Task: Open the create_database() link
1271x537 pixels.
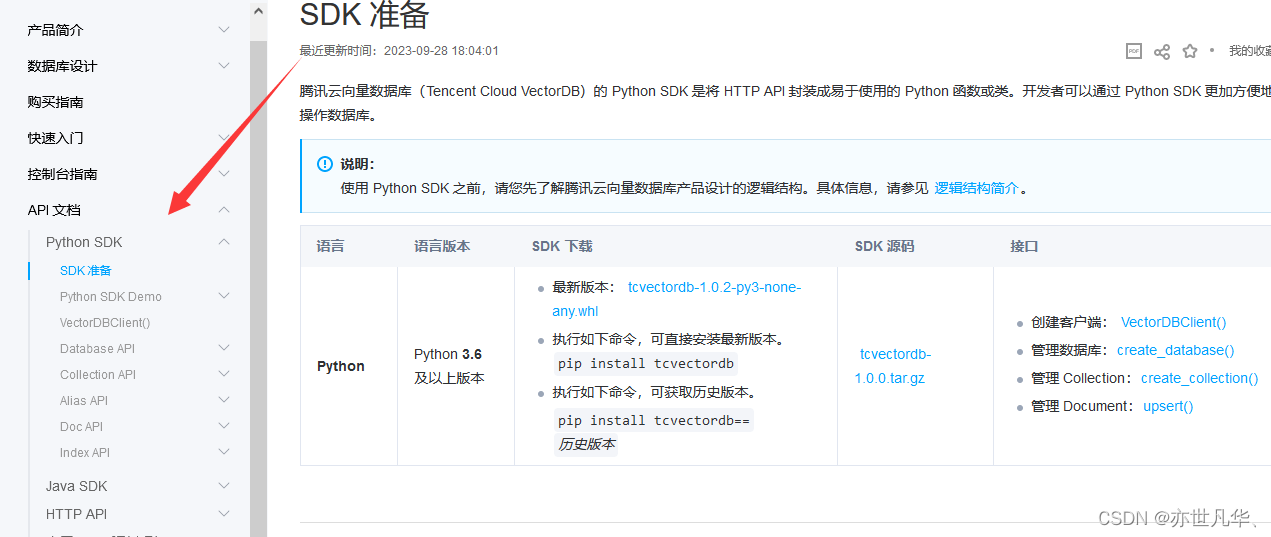Action: click(x=1175, y=350)
